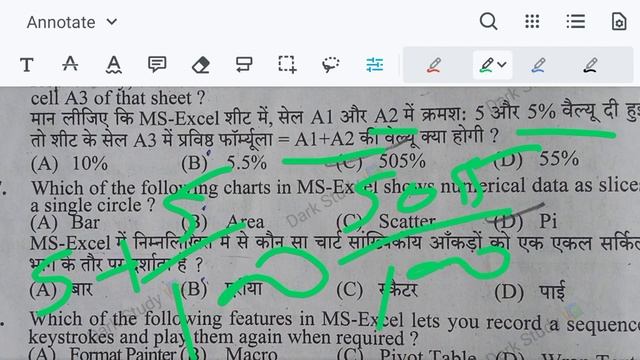This screenshot has width=640, height=360.
Task: Choose the red pen
Action: coord(434,65)
